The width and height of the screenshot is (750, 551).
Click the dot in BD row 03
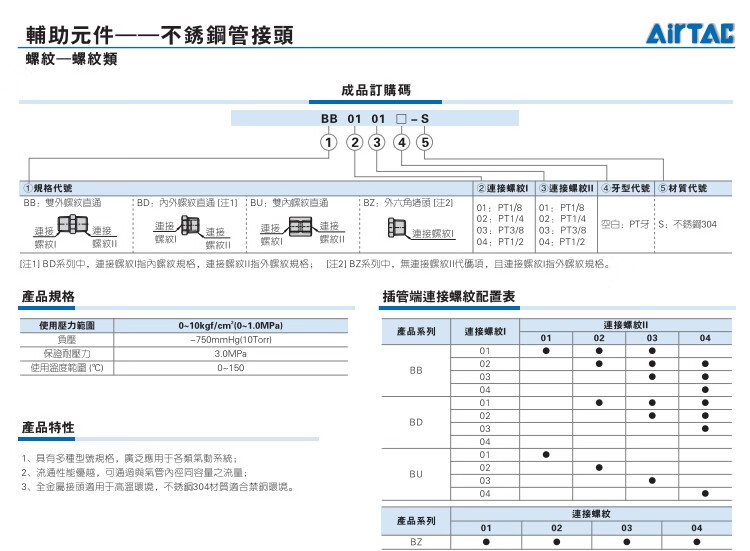[705, 428]
